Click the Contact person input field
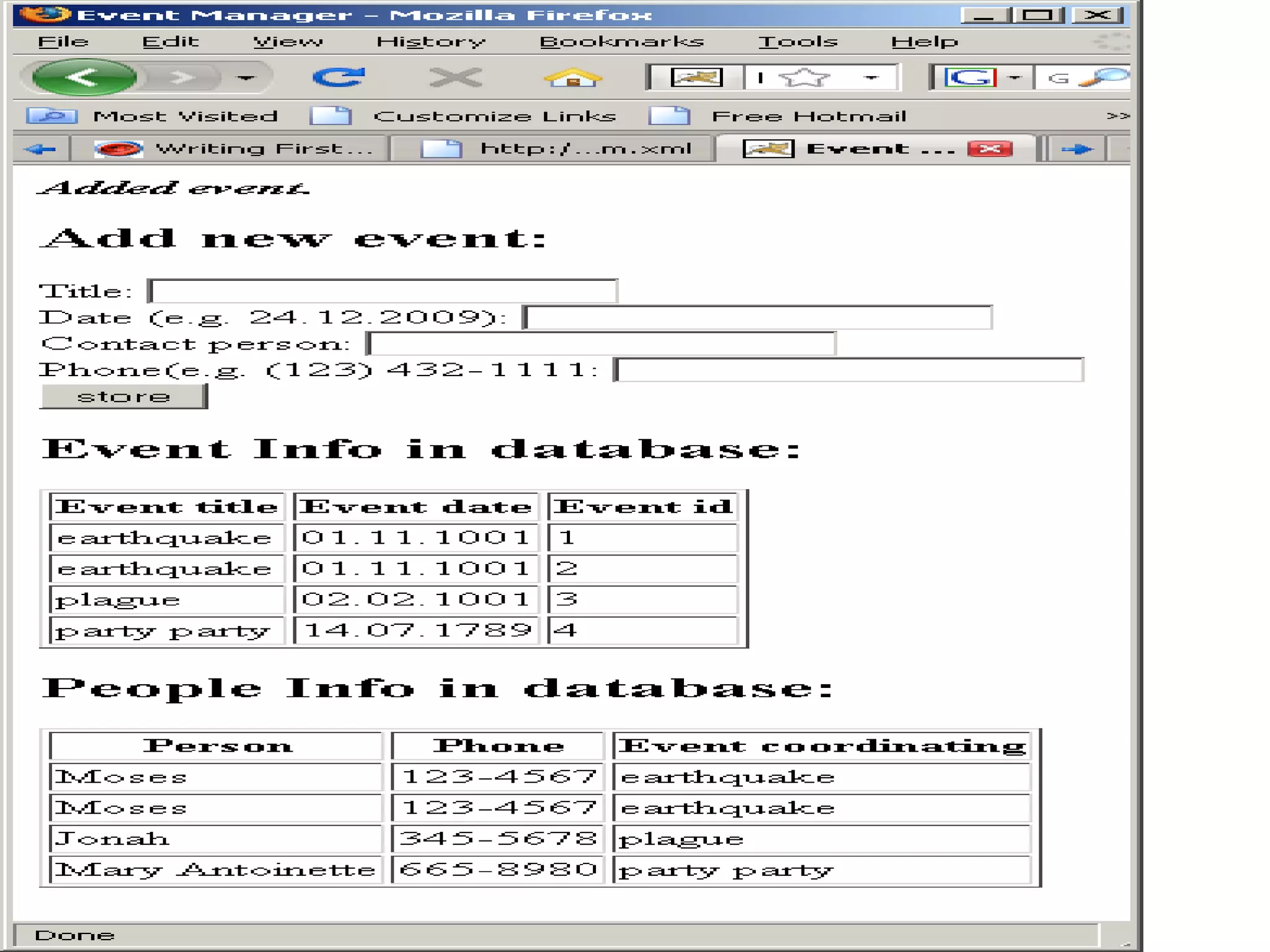The width and height of the screenshot is (1270, 952). point(601,343)
